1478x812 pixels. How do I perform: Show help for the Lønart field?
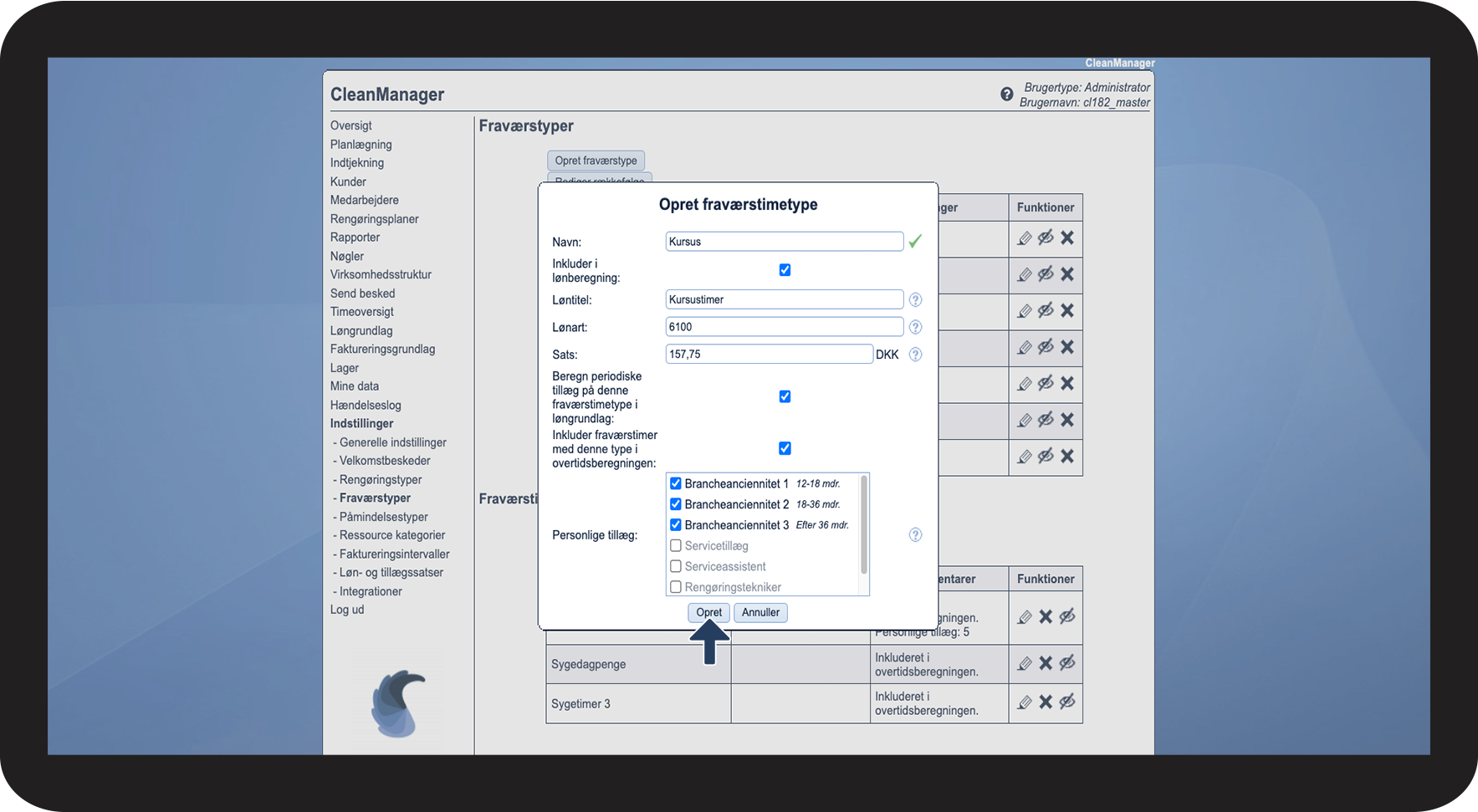click(x=915, y=327)
